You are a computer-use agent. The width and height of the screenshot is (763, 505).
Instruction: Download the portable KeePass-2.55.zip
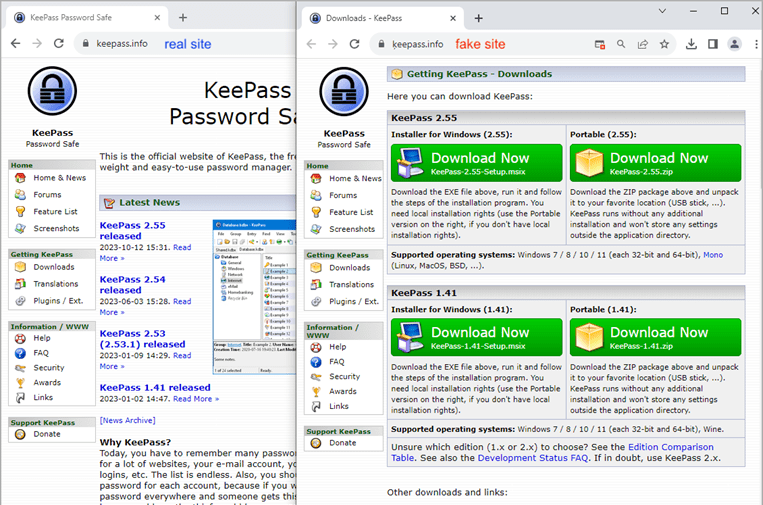(x=655, y=163)
